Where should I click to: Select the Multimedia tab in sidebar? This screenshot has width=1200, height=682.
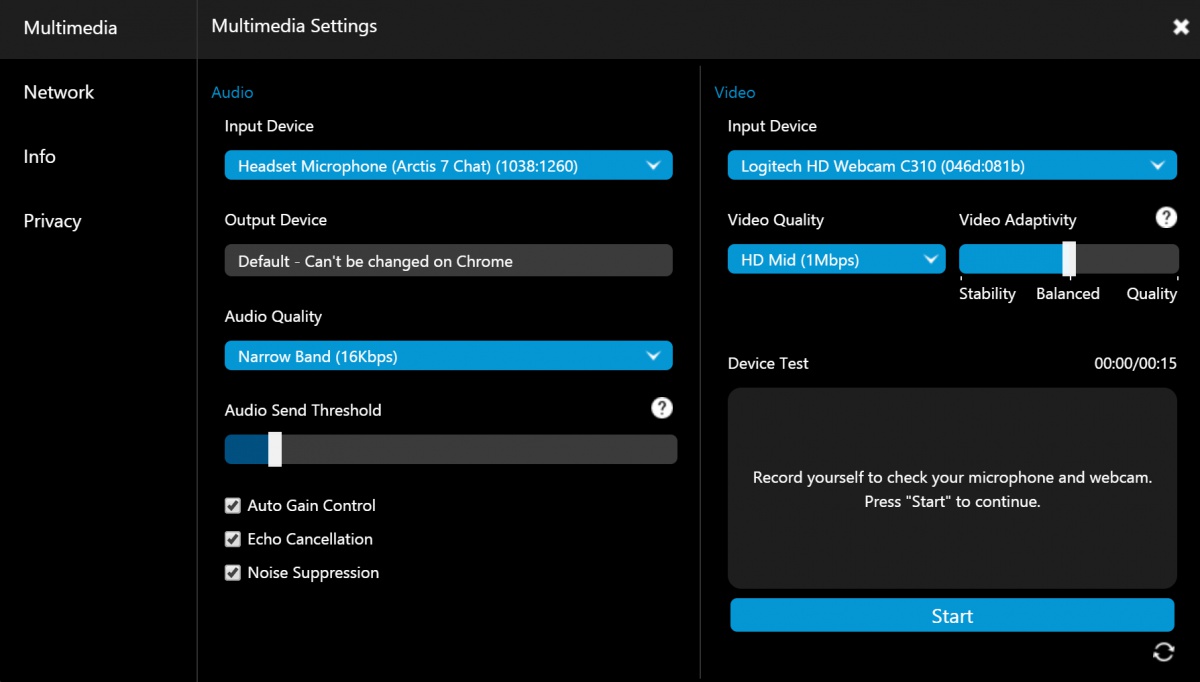[x=70, y=28]
